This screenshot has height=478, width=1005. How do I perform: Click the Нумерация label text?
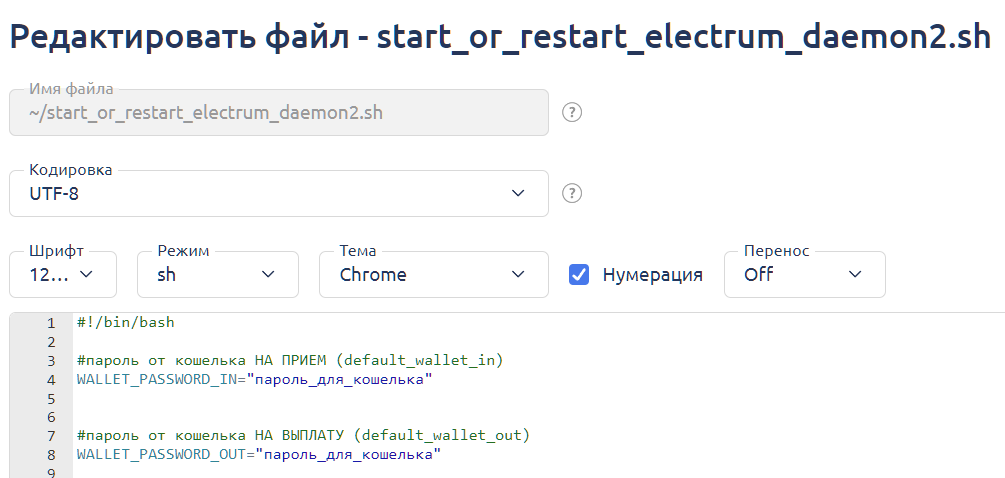tap(652, 275)
